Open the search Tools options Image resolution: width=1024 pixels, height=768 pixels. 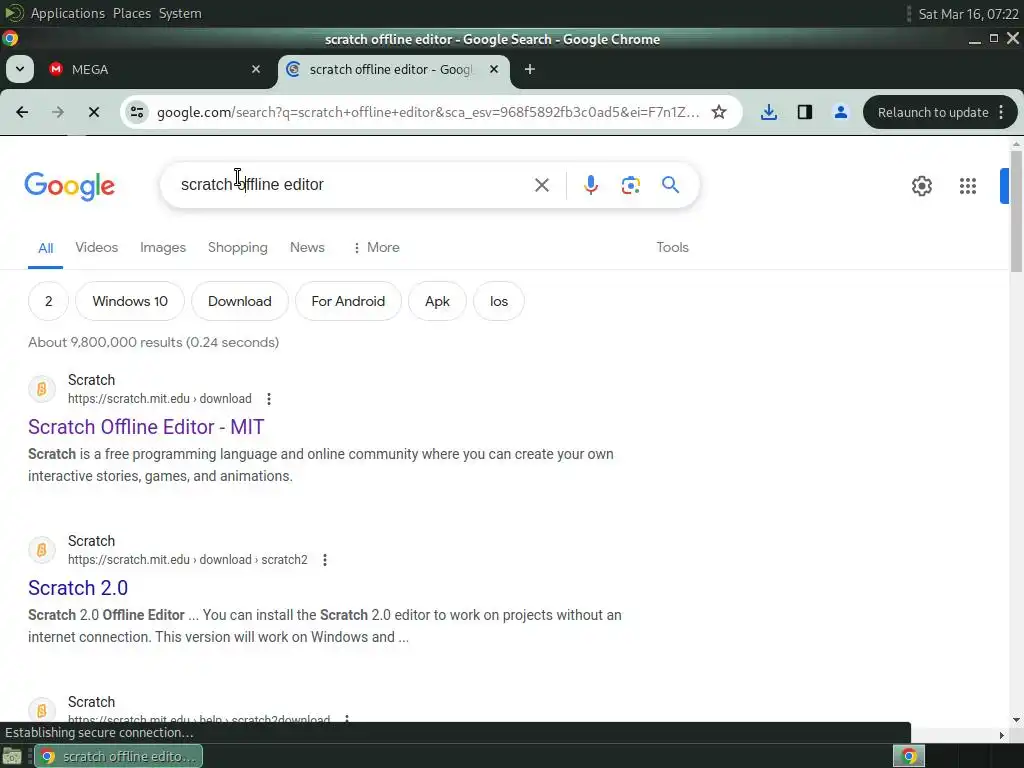pyautogui.click(x=672, y=248)
